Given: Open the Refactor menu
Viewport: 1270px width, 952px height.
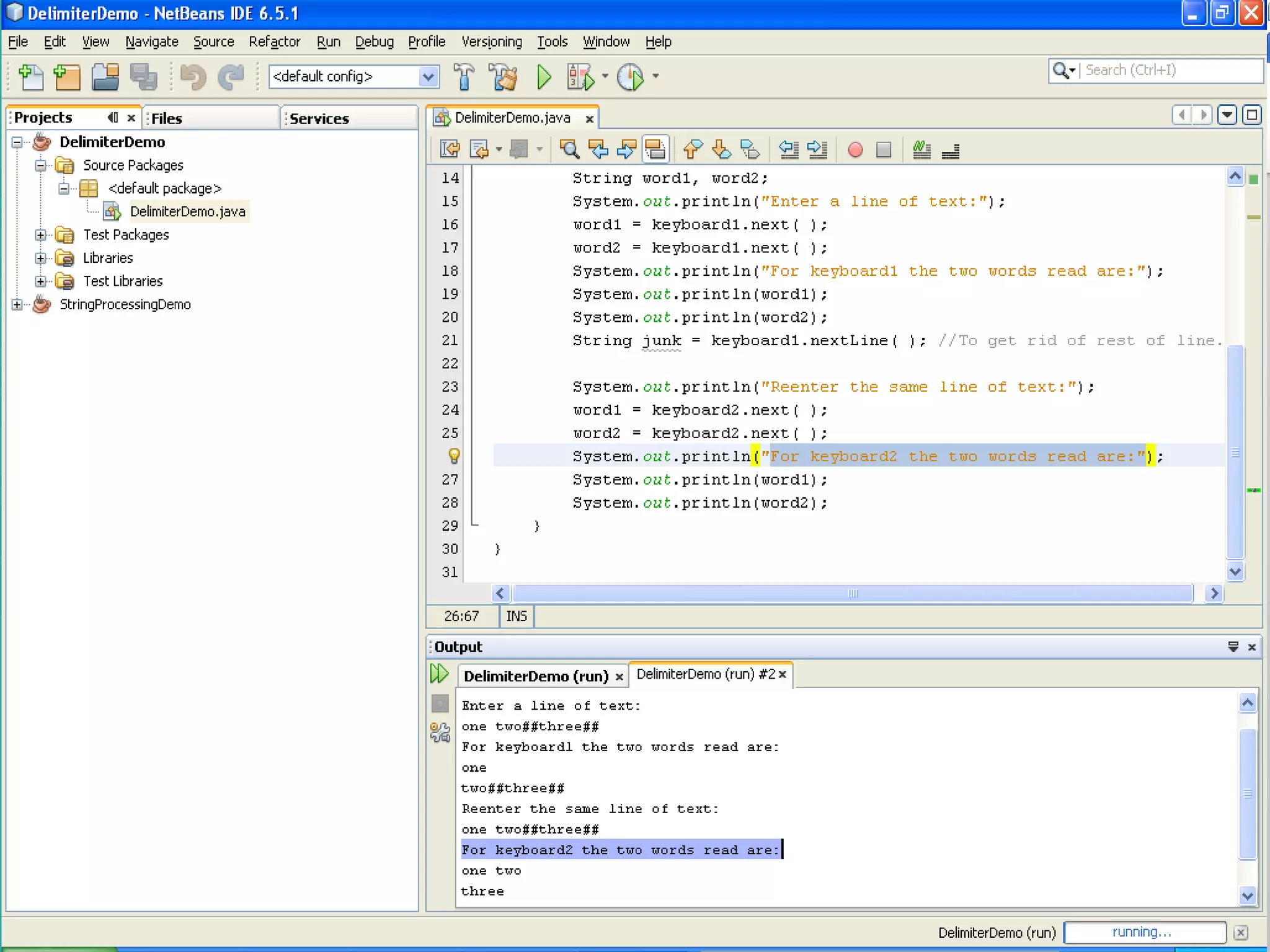Looking at the screenshot, I should [274, 42].
